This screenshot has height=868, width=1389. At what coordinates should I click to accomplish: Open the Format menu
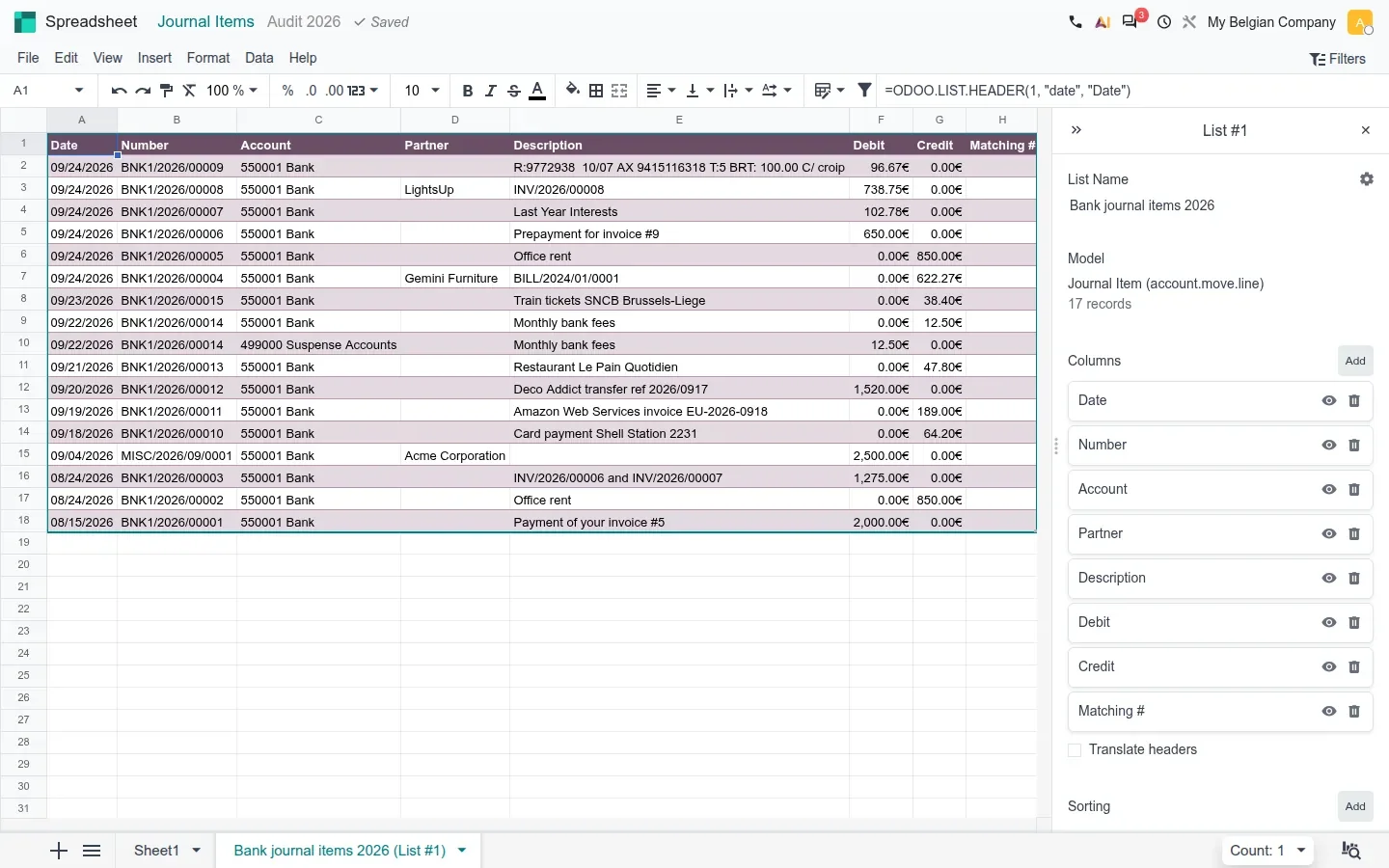208,58
